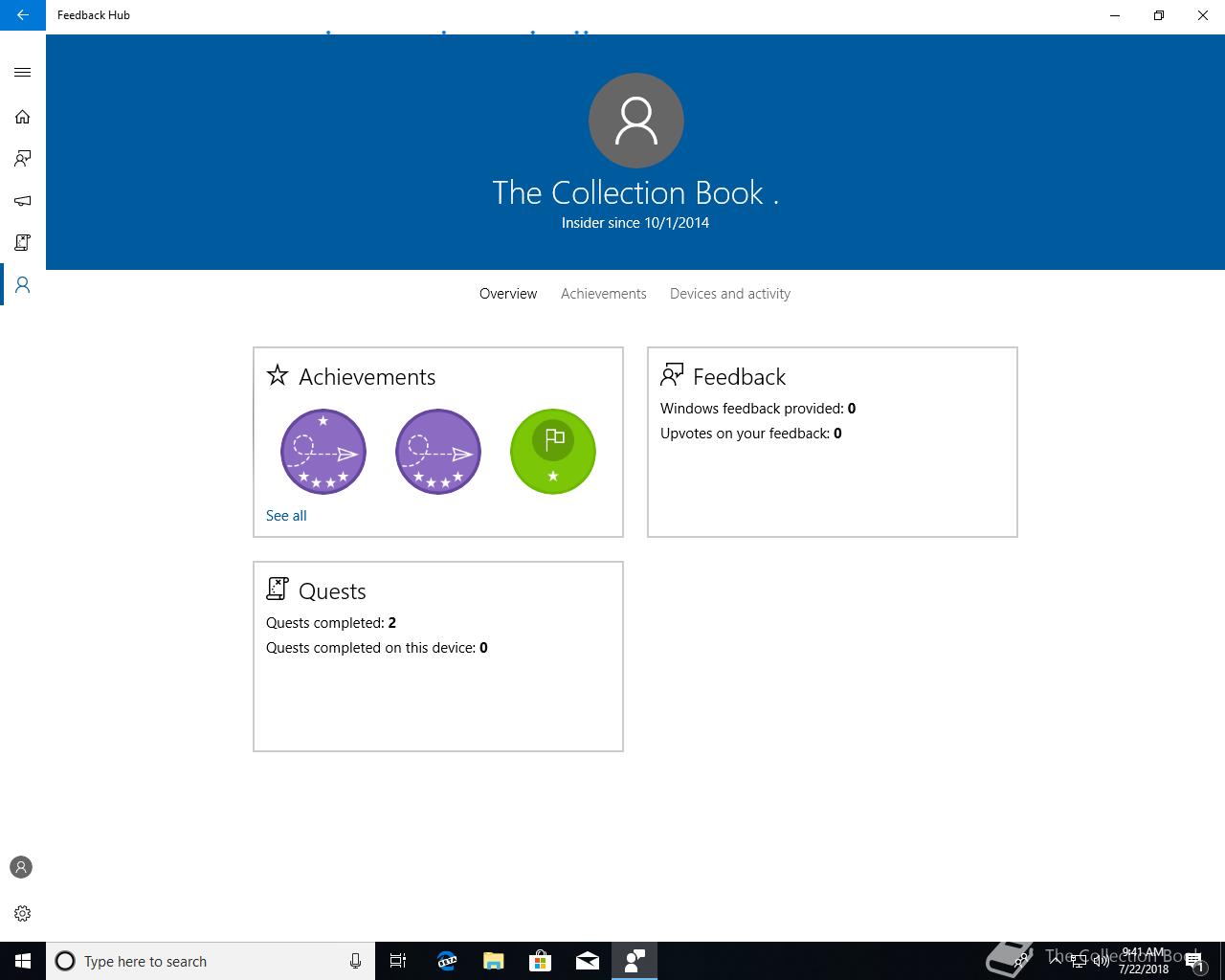Launch Edge beta from taskbar

click(446, 961)
